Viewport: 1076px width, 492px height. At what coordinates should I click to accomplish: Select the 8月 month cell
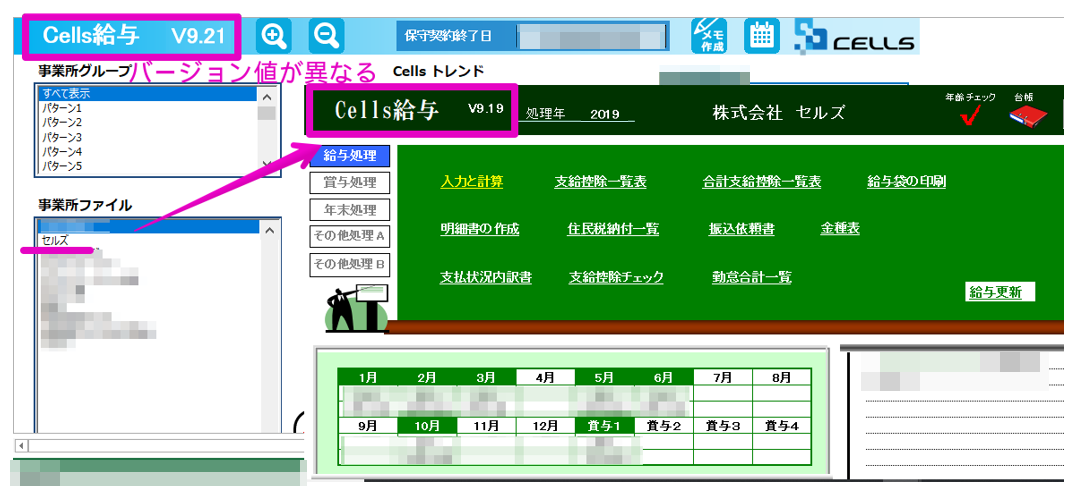tap(782, 377)
